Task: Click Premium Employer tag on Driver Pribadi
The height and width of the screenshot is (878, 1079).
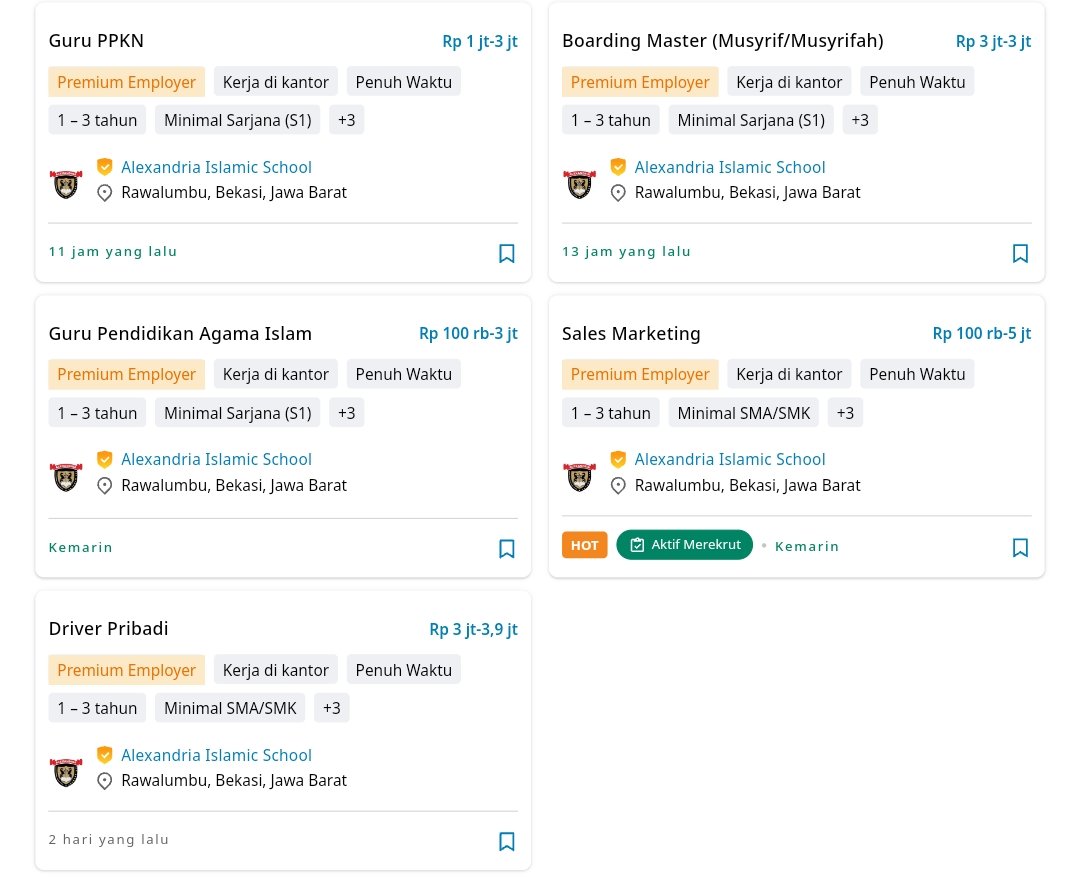Action: point(127,670)
